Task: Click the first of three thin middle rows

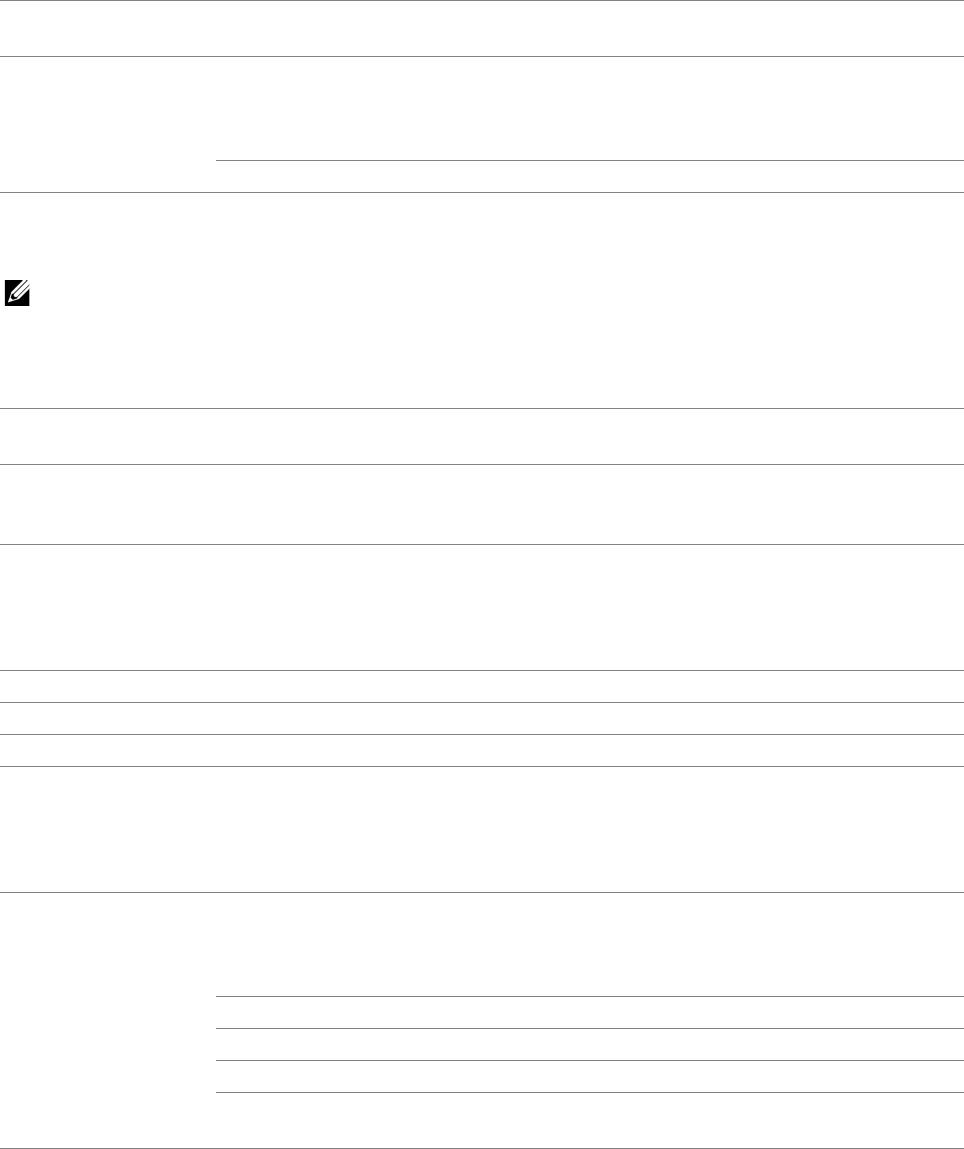Action: (480, 686)
